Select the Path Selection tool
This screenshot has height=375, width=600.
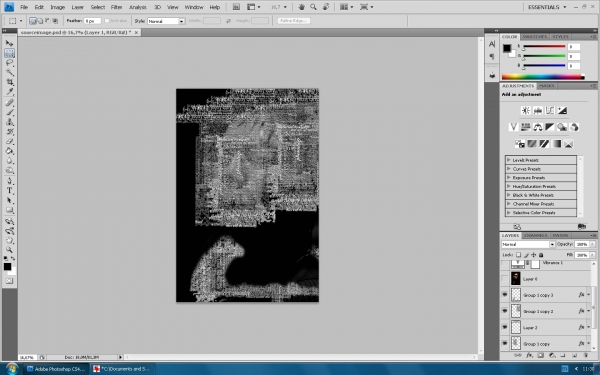pyautogui.click(x=10, y=201)
